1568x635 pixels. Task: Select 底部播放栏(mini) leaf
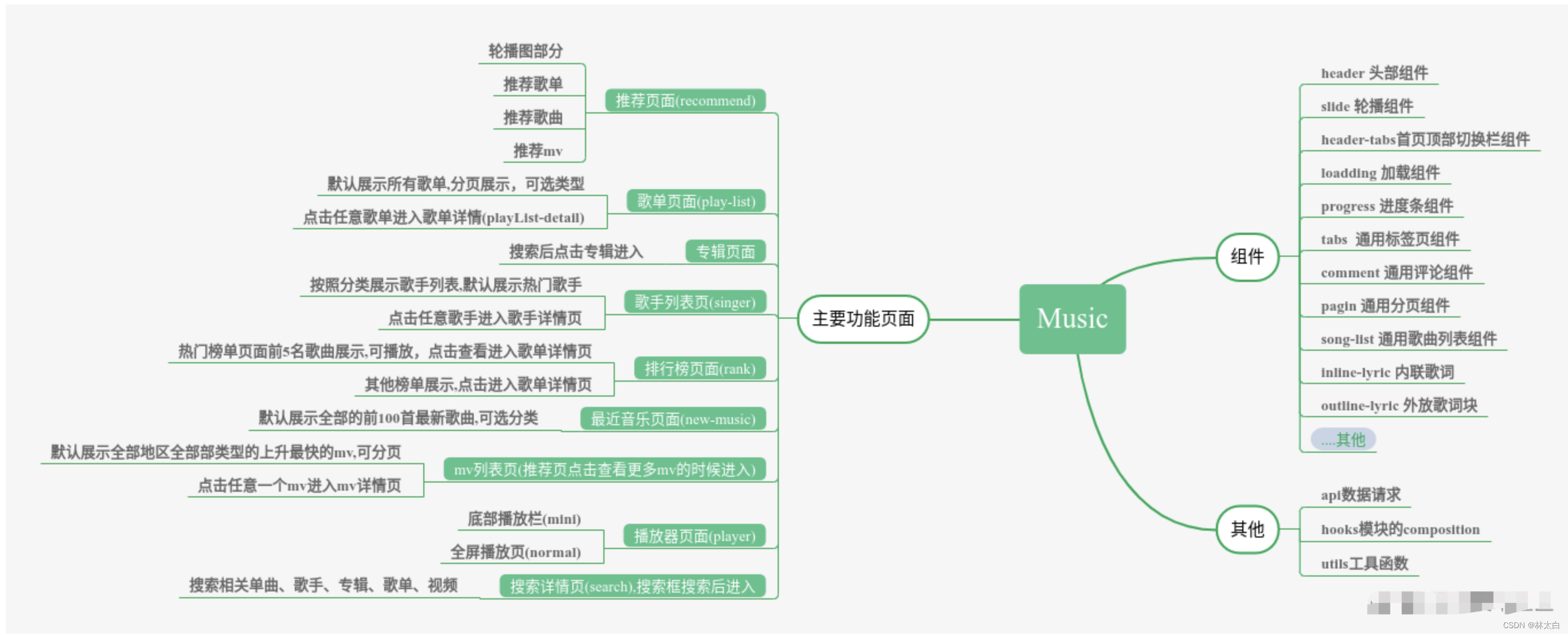524,519
